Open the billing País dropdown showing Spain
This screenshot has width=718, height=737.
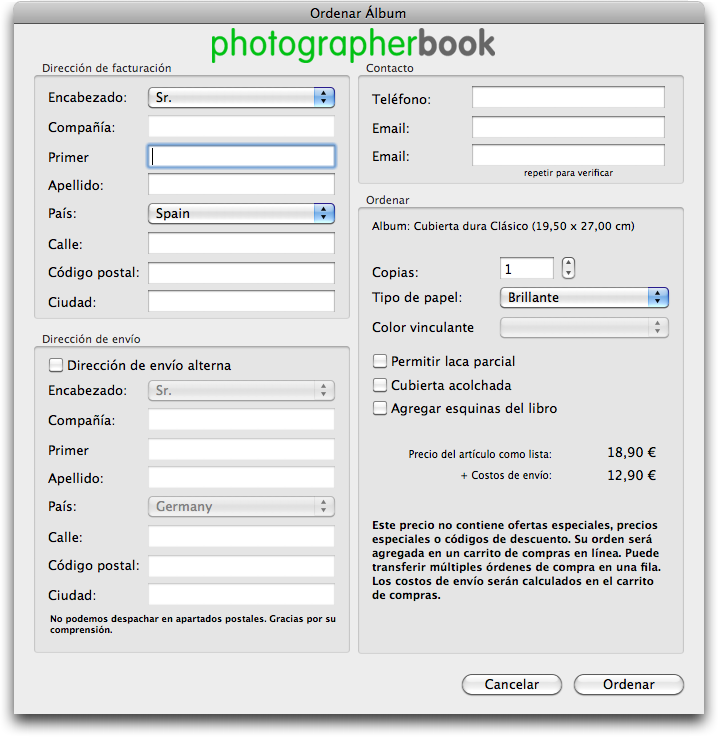(241, 213)
